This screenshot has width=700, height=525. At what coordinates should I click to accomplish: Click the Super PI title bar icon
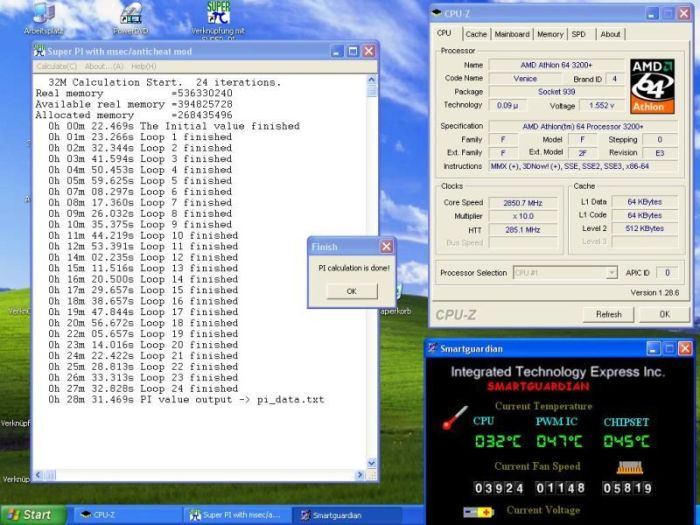tap(40, 51)
